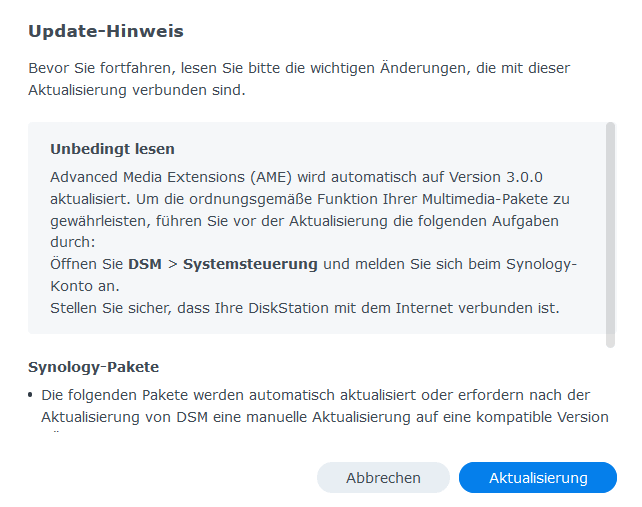
Task: Click the Synology-Pakete section heading
Action: [93, 367]
